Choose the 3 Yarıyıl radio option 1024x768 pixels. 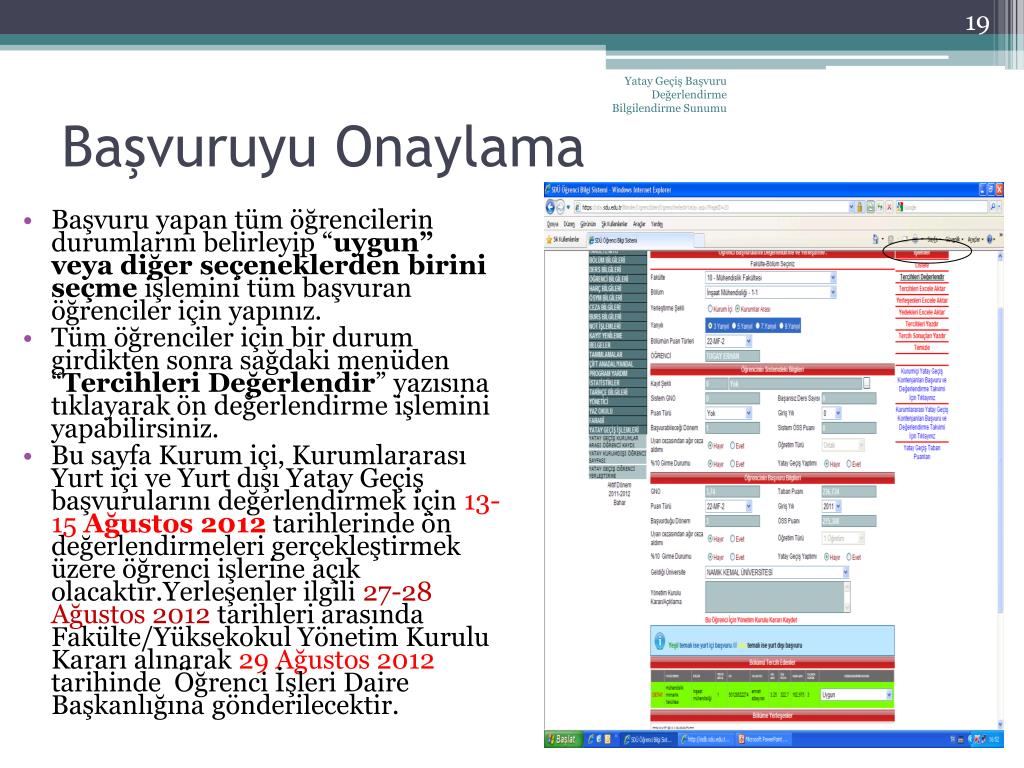711,325
